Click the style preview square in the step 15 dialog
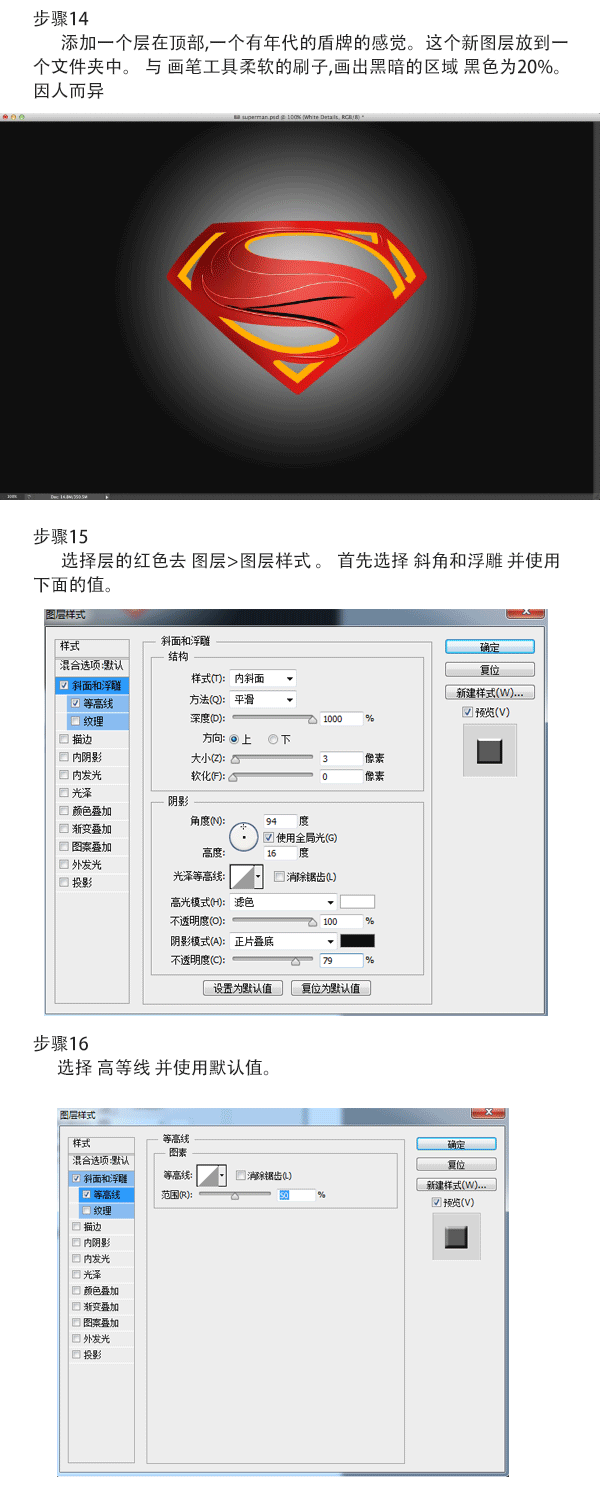Screen dimensions: 600x1497 [x=490, y=750]
